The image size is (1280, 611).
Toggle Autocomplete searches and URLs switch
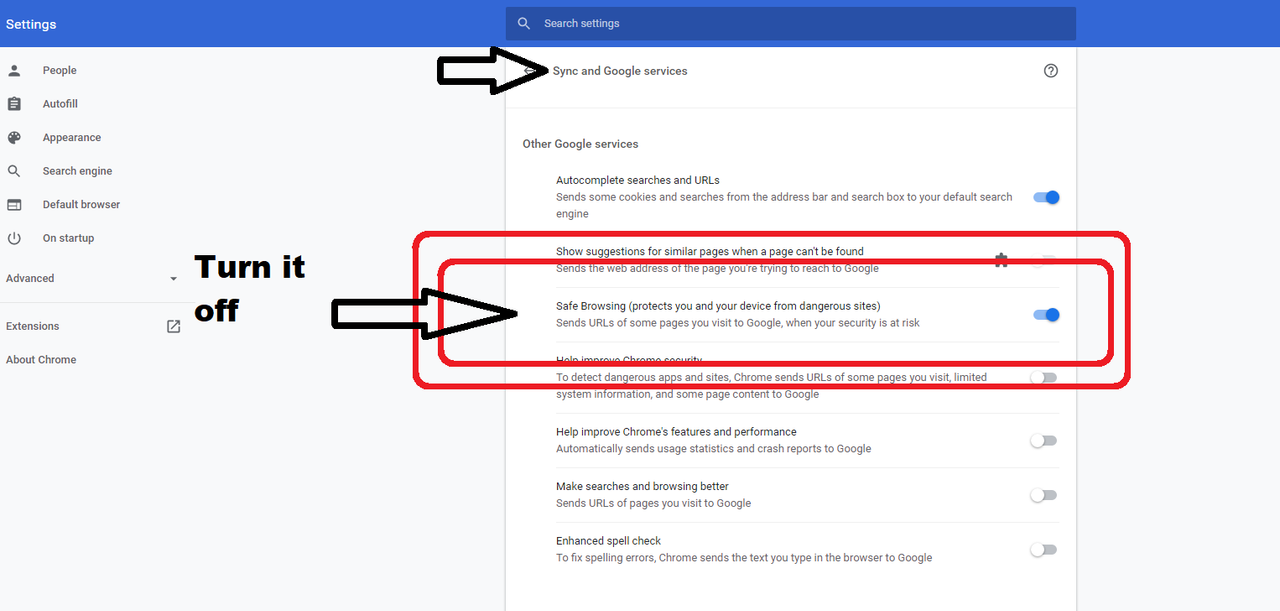pos(1045,197)
